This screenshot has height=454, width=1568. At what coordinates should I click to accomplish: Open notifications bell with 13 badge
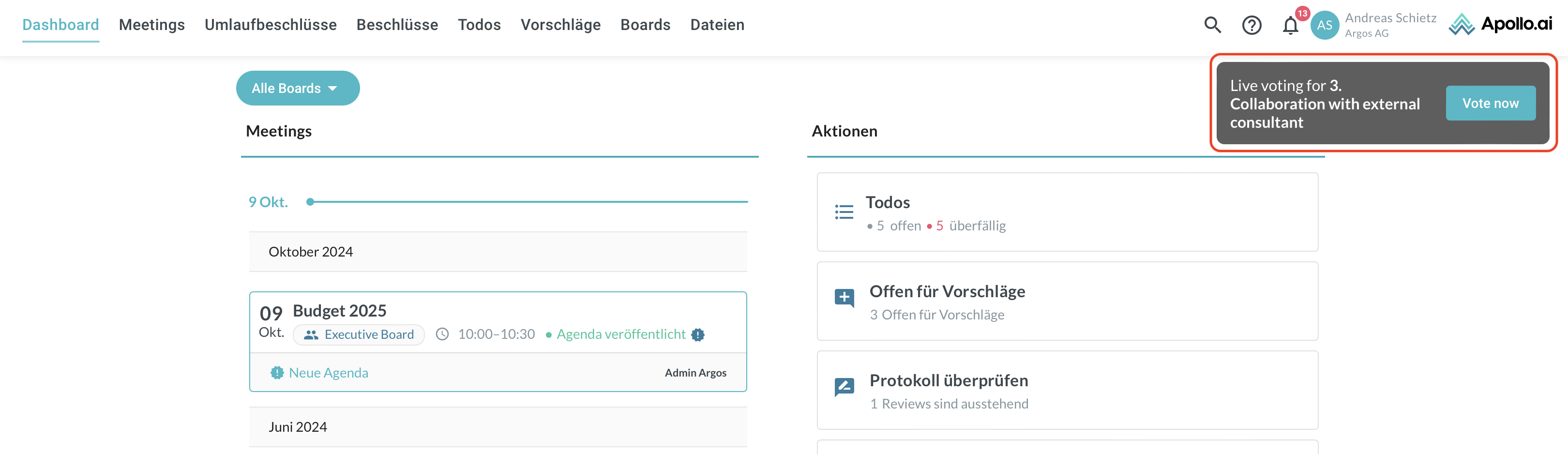pyautogui.click(x=1290, y=26)
